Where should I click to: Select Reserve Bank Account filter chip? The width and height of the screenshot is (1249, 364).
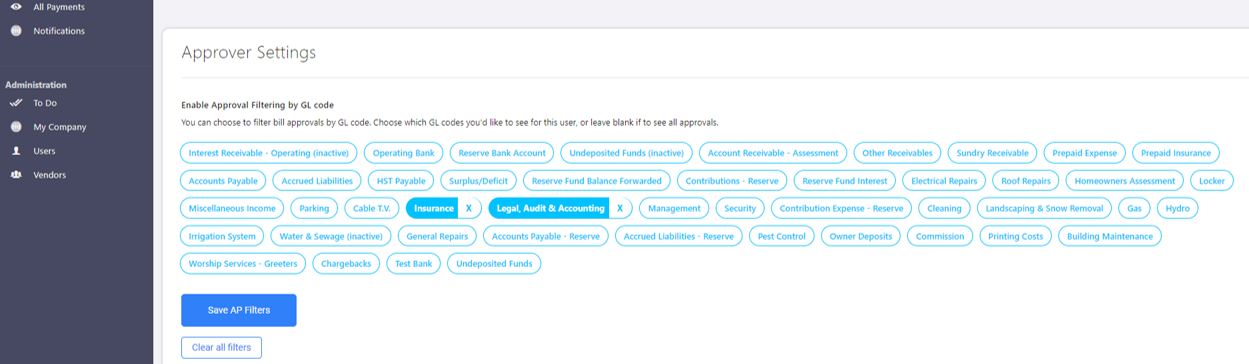point(502,153)
